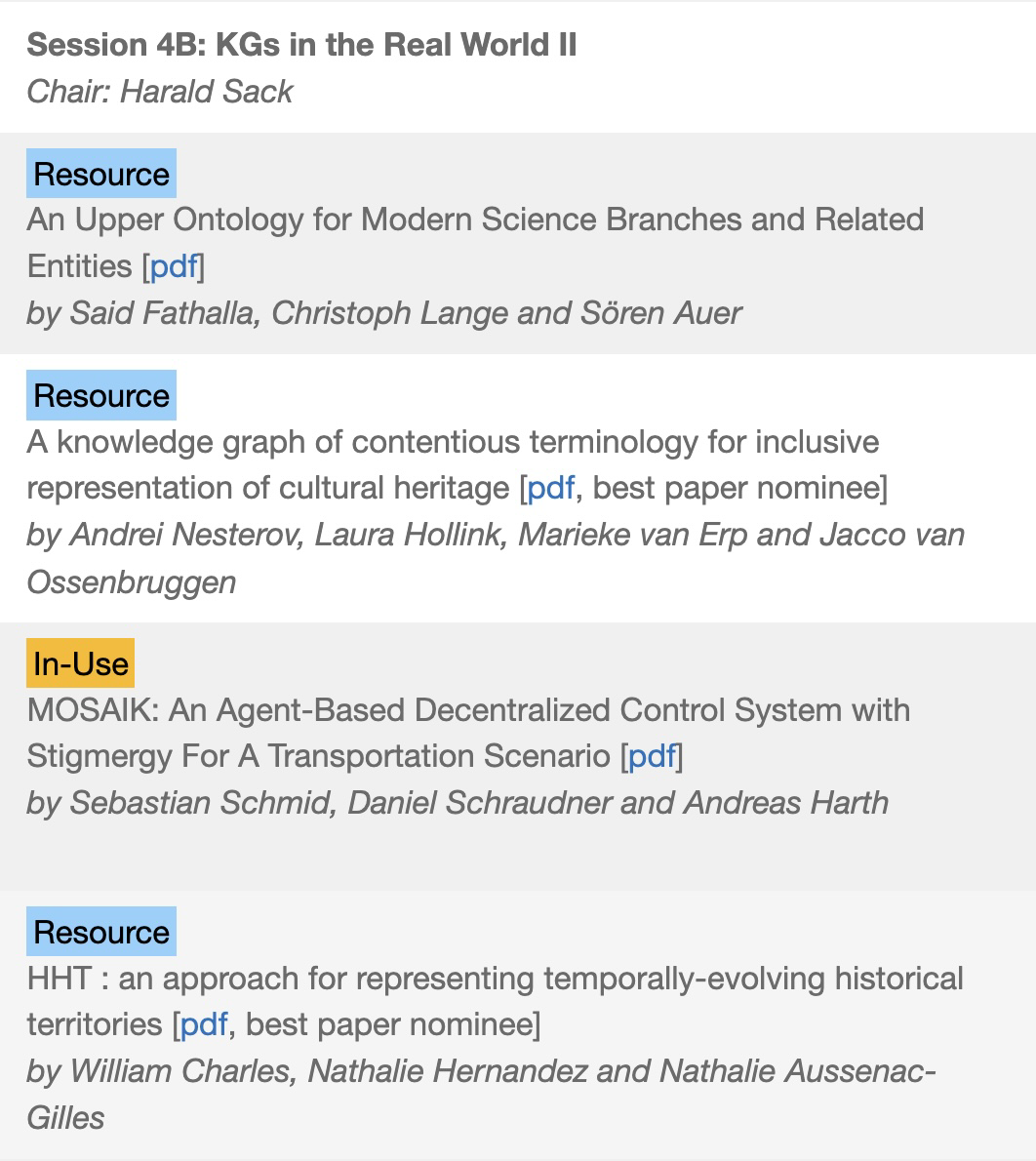Open the pdf link for the MOSAIK paper
The width and height of the screenshot is (1036, 1161).
[652, 757]
